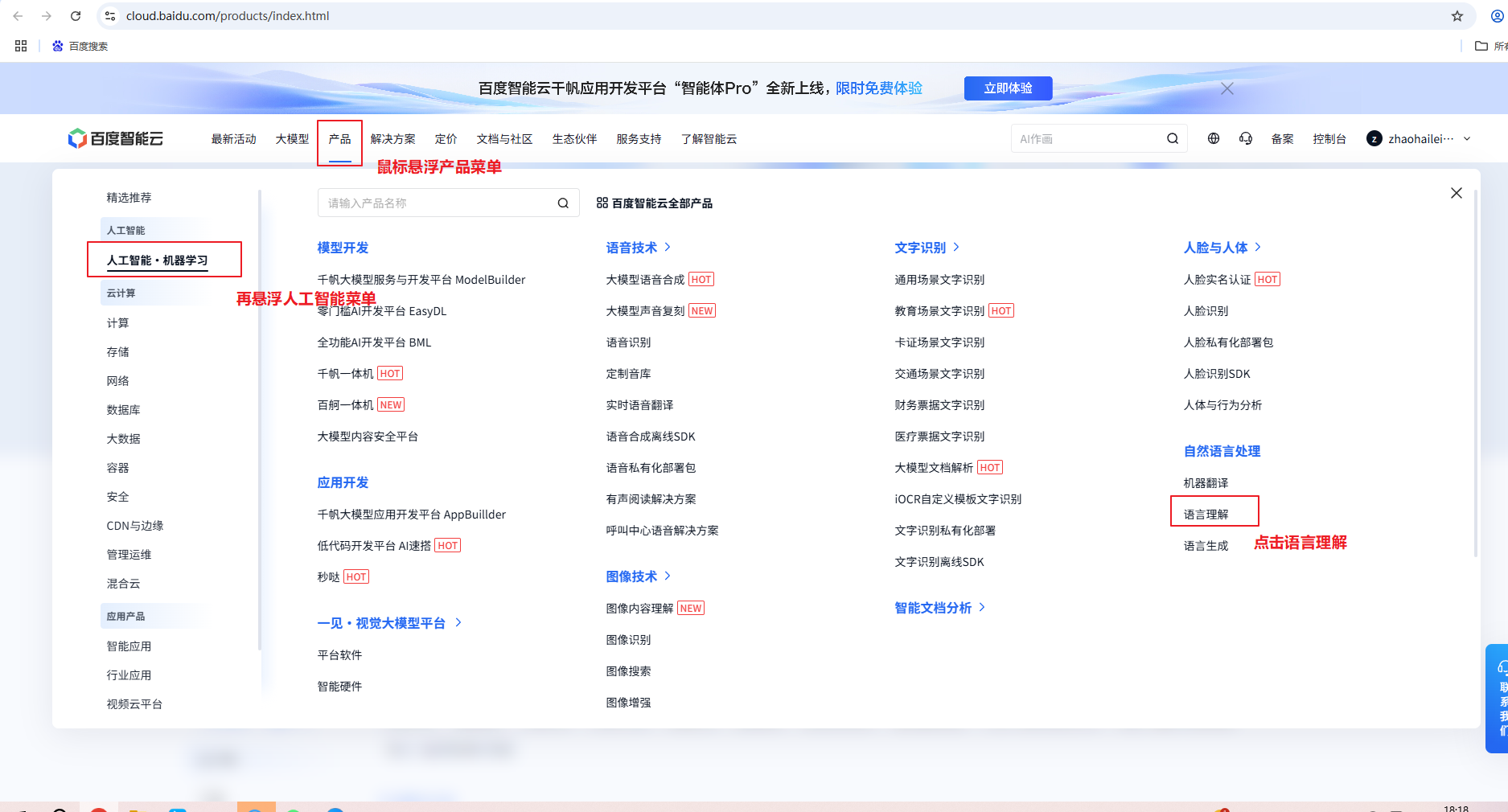The height and width of the screenshot is (812, 1508).
Task: Click the 模型开发 section heading
Action: pyautogui.click(x=343, y=248)
